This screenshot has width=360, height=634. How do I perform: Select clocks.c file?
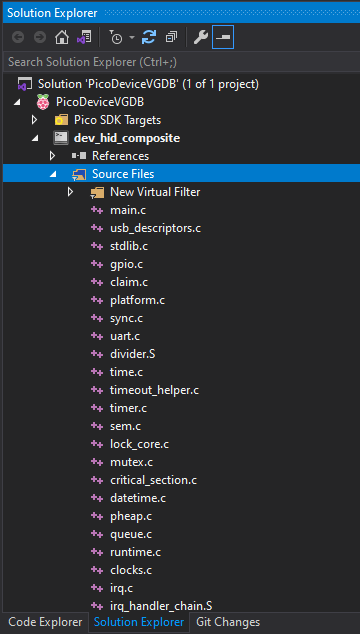(x=131, y=570)
